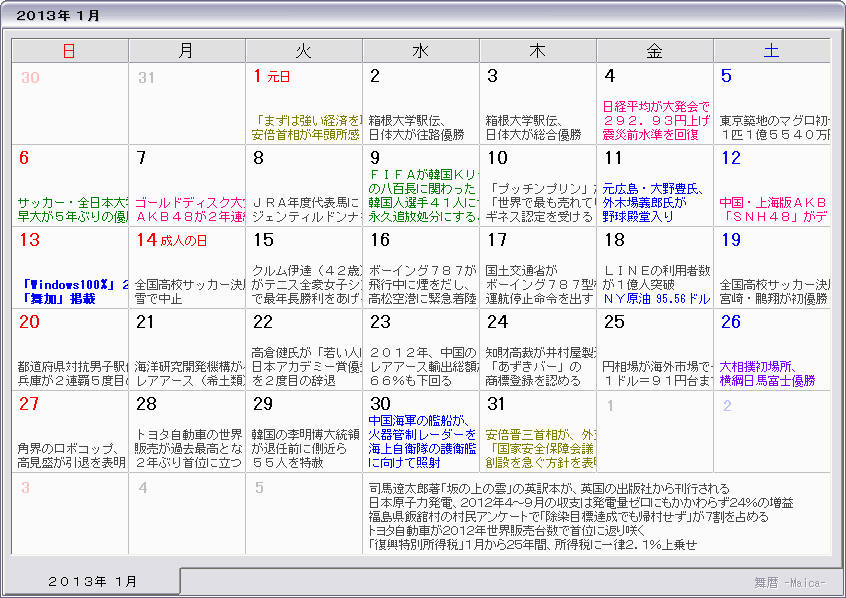This screenshot has height=598, width=846.
Task: Open the January 5 東京築地のマグロ entry
Action: (775, 128)
